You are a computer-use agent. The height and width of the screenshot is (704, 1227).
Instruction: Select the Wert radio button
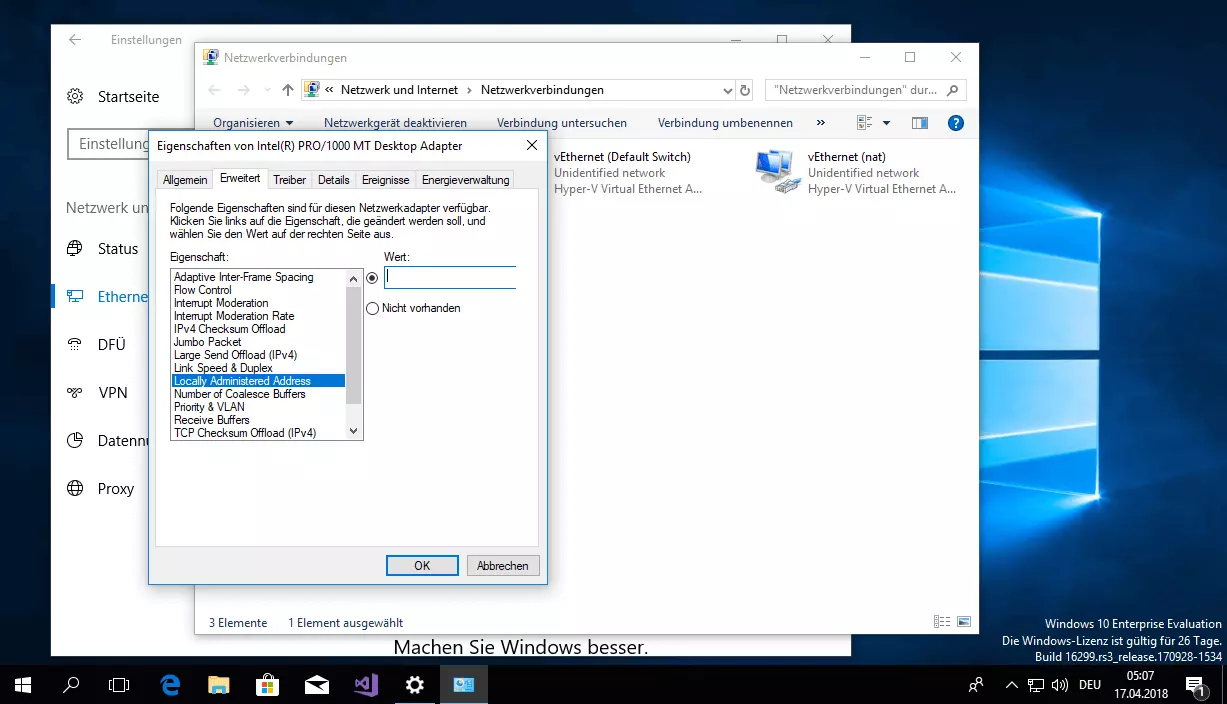tap(372, 278)
